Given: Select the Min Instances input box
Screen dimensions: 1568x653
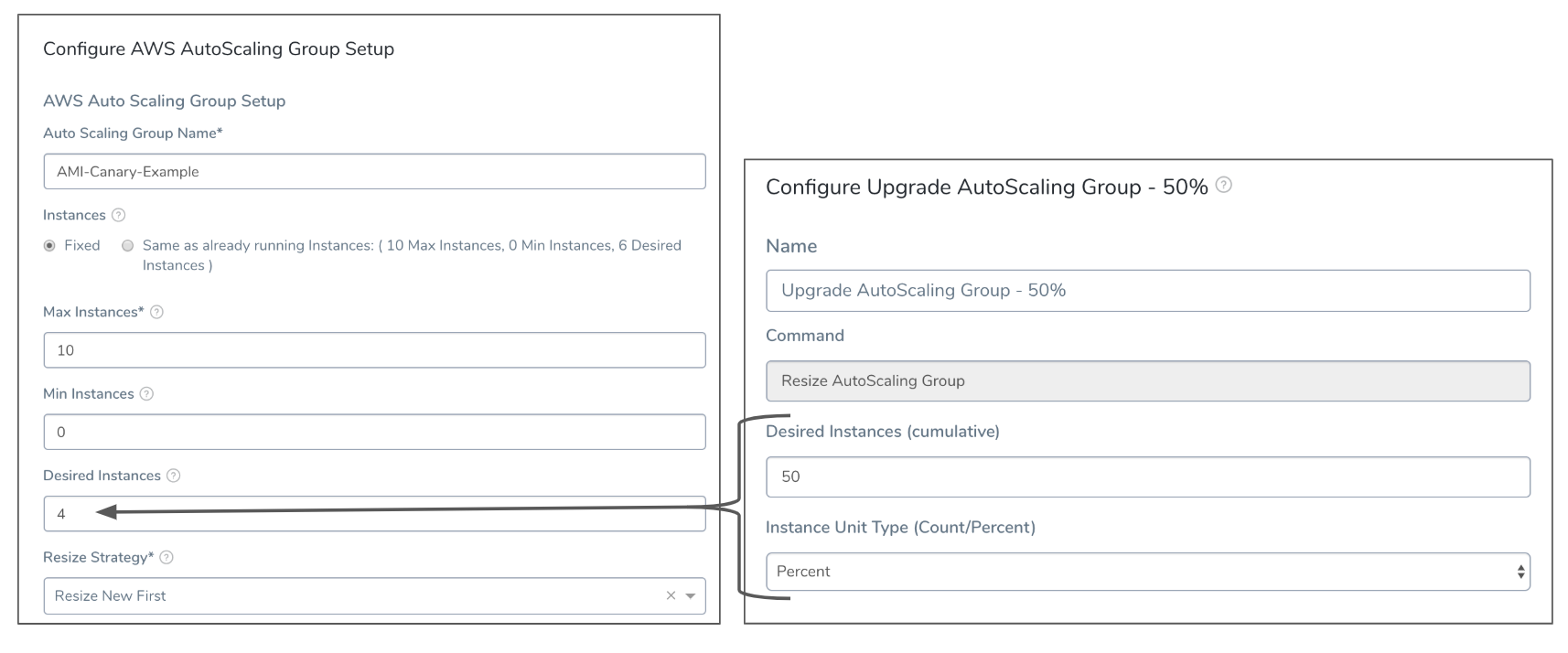Looking at the screenshot, I should click(x=374, y=432).
